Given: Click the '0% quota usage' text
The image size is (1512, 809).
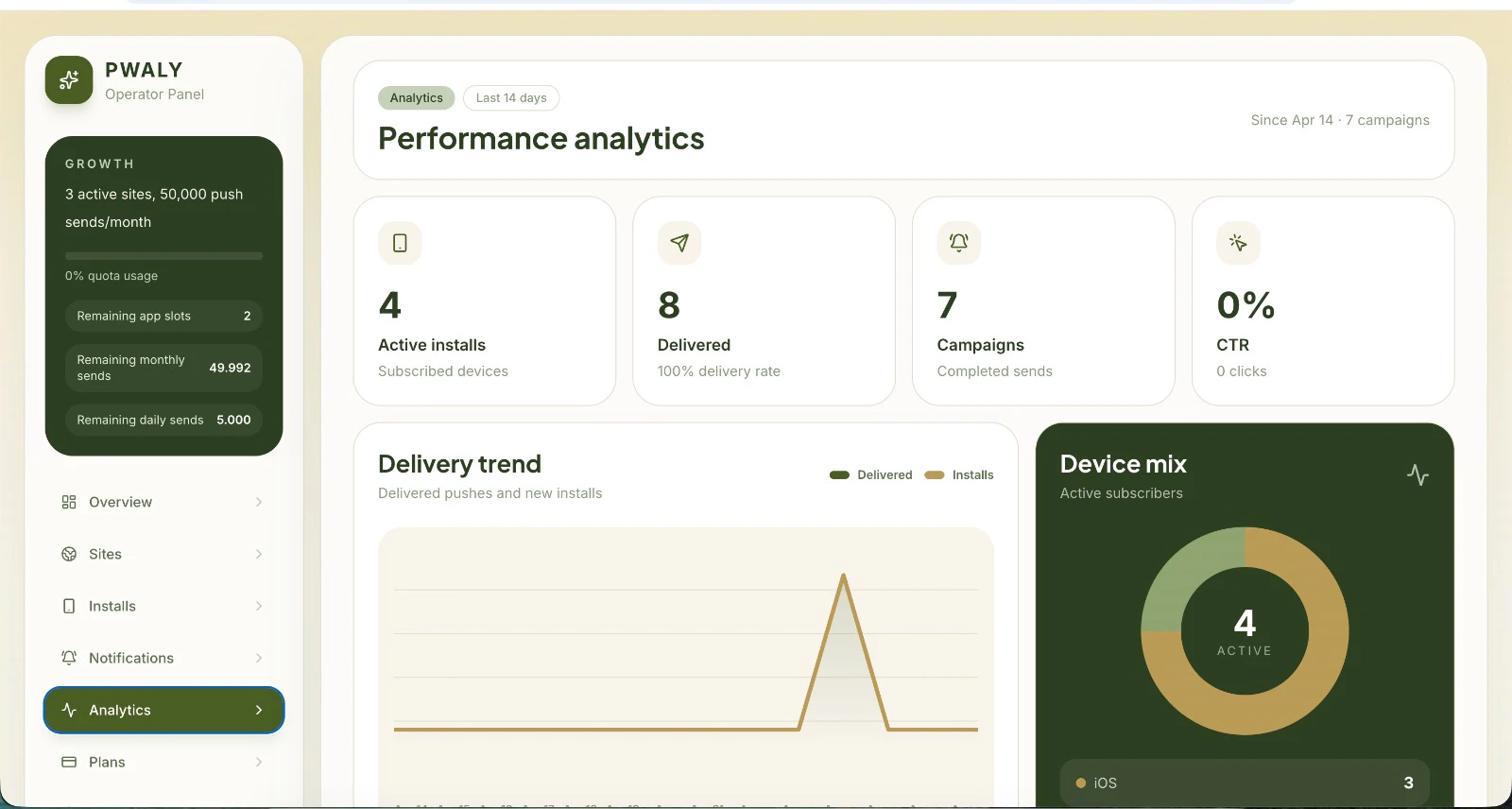Looking at the screenshot, I should (112, 276).
